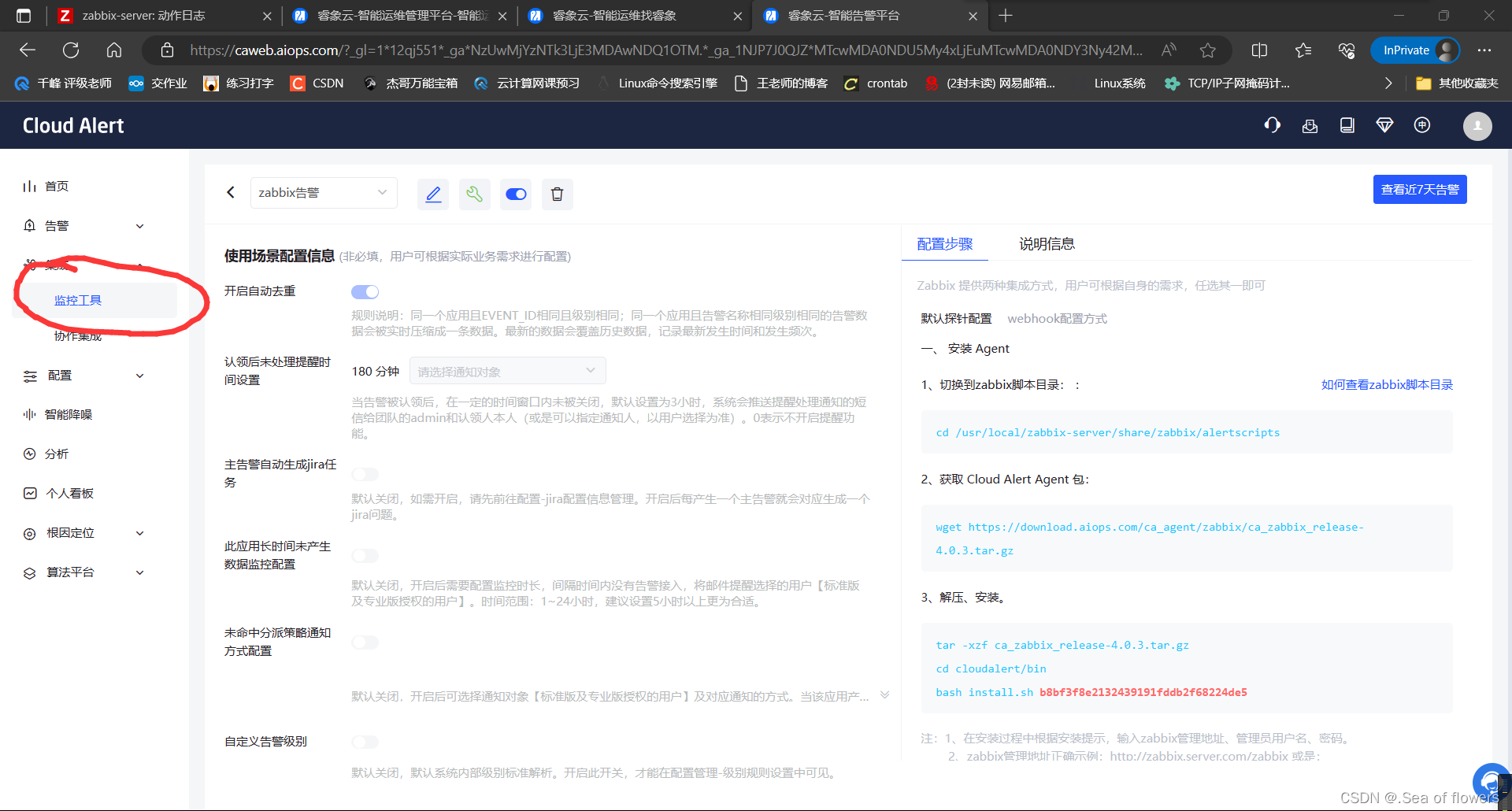Screen dimensions: 1512x811
Task: Expand bookmarks bar overflow chevron
Action: click(1388, 83)
